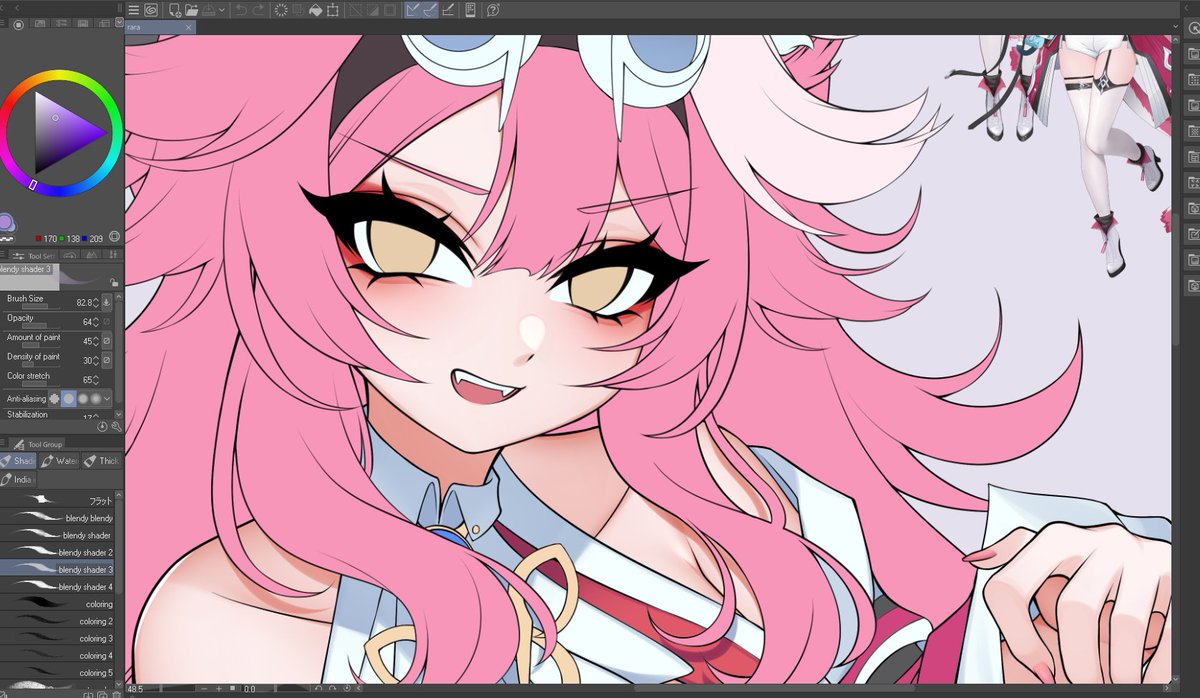Open the smartphone connection icon
The image size is (1200, 698).
[x=470, y=10]
